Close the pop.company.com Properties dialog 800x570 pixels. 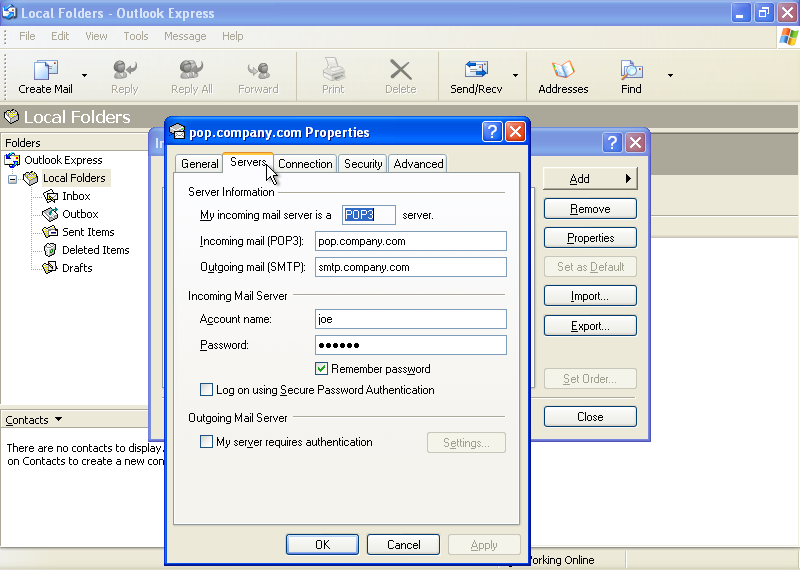click(515, 132)
